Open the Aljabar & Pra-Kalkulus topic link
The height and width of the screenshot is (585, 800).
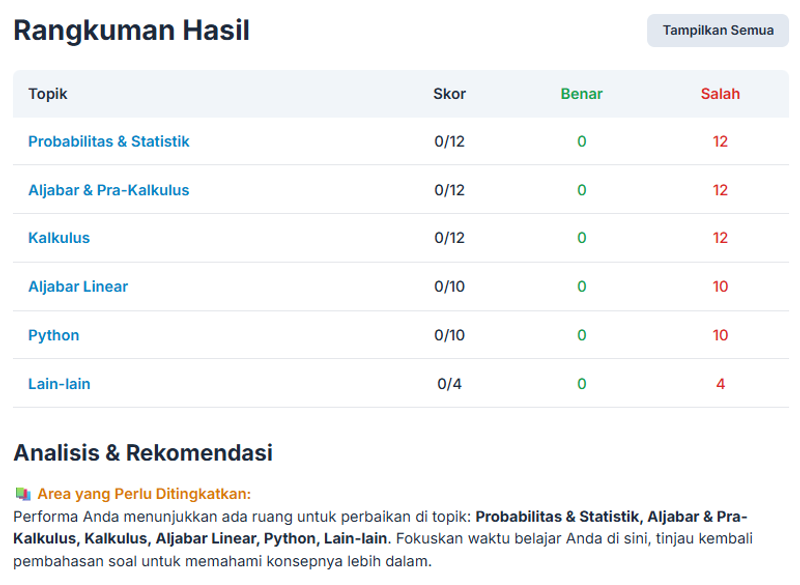[x=108, y=190]
